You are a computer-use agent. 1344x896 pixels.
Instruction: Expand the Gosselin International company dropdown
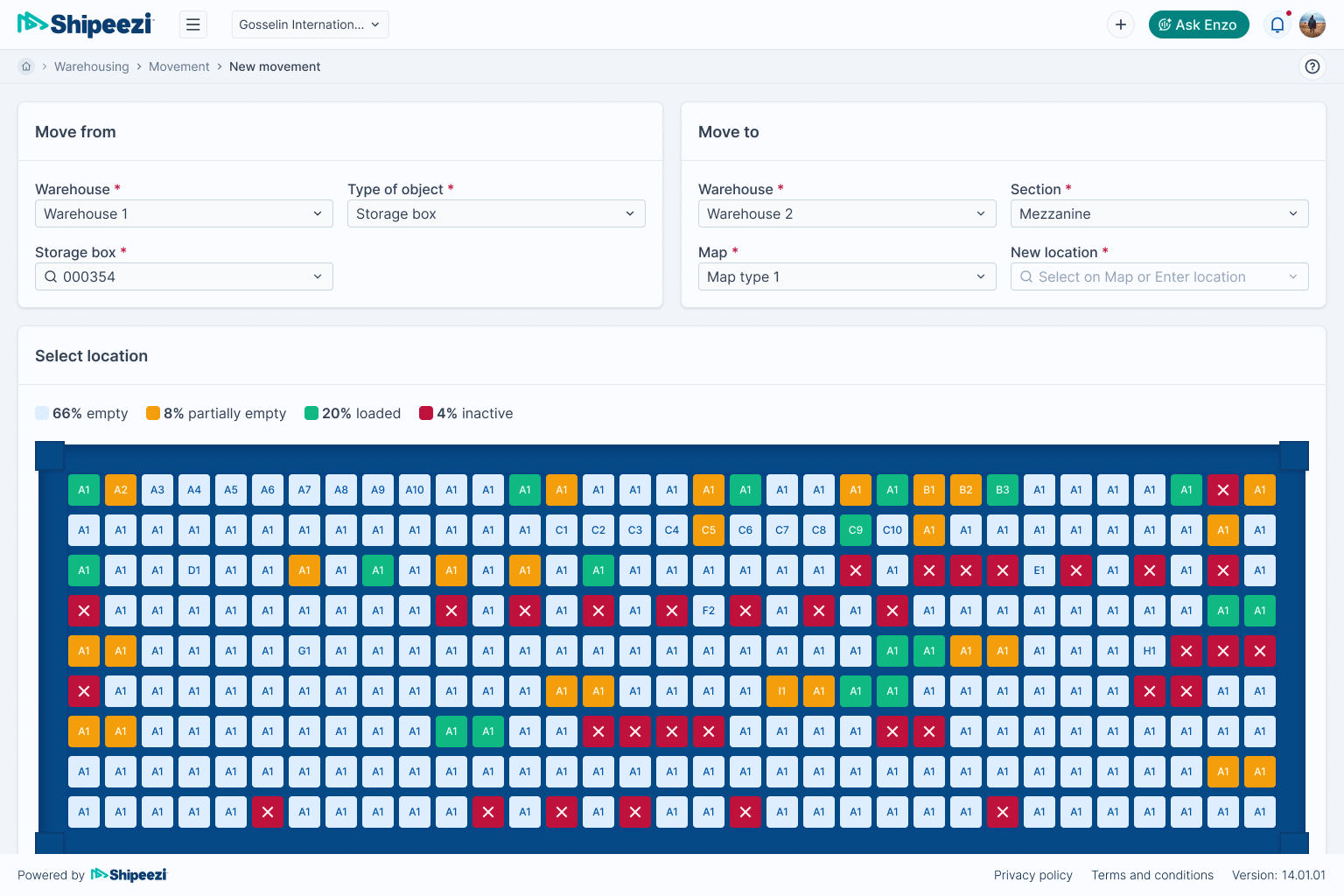pyautogui.click(x=310, y=24)
